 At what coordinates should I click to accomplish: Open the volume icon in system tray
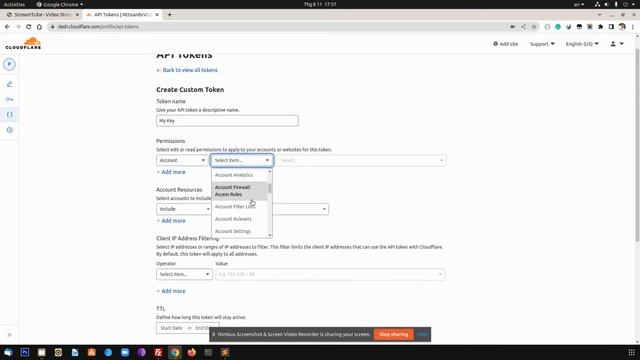tap(607, 4)
